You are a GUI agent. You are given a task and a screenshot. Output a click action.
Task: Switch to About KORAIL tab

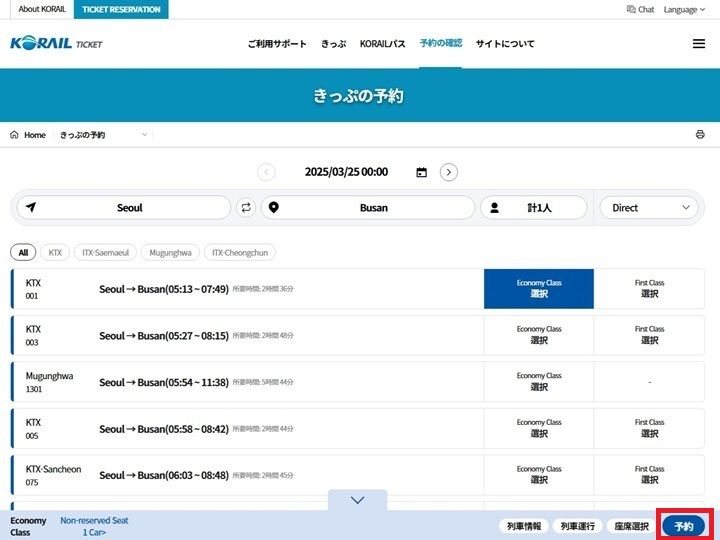coord(42,9)
